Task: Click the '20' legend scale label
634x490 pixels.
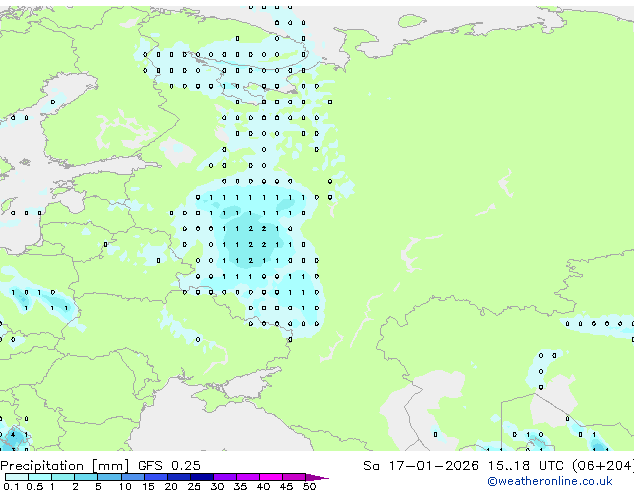Action: (171, 486)
